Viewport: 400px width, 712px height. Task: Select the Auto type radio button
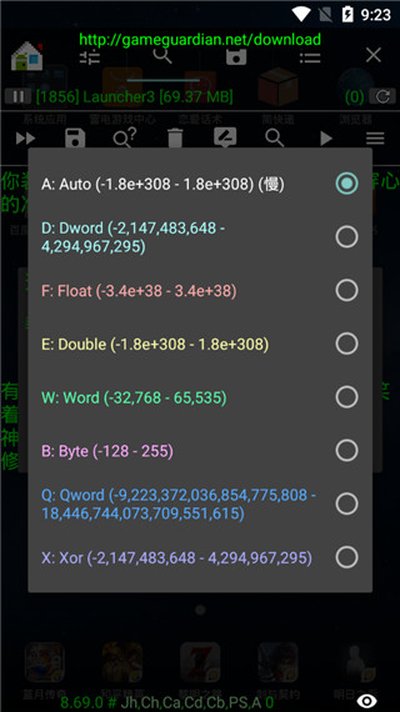[347, 183]
